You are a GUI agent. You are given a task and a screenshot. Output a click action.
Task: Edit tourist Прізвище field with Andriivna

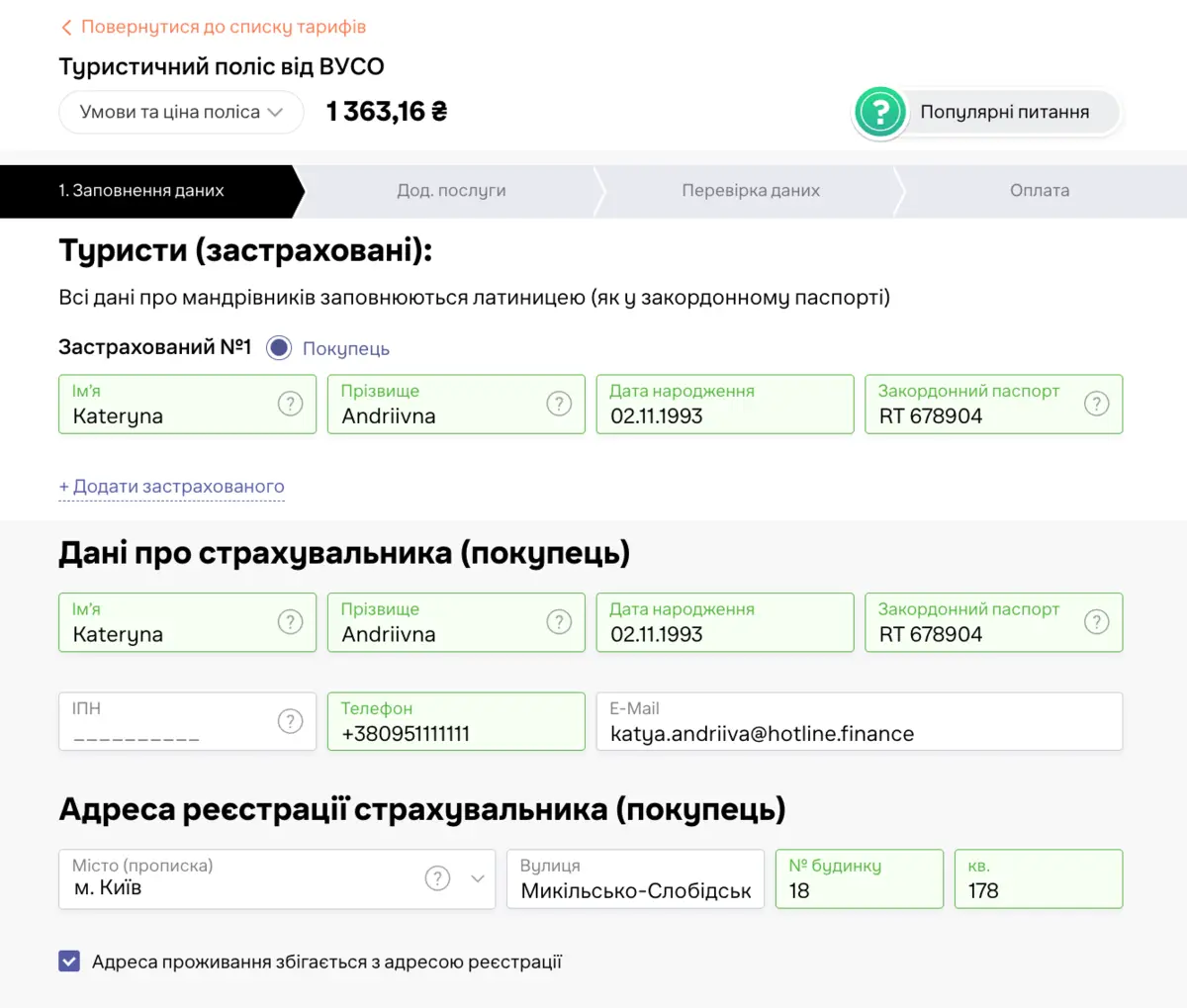[456, 404]
